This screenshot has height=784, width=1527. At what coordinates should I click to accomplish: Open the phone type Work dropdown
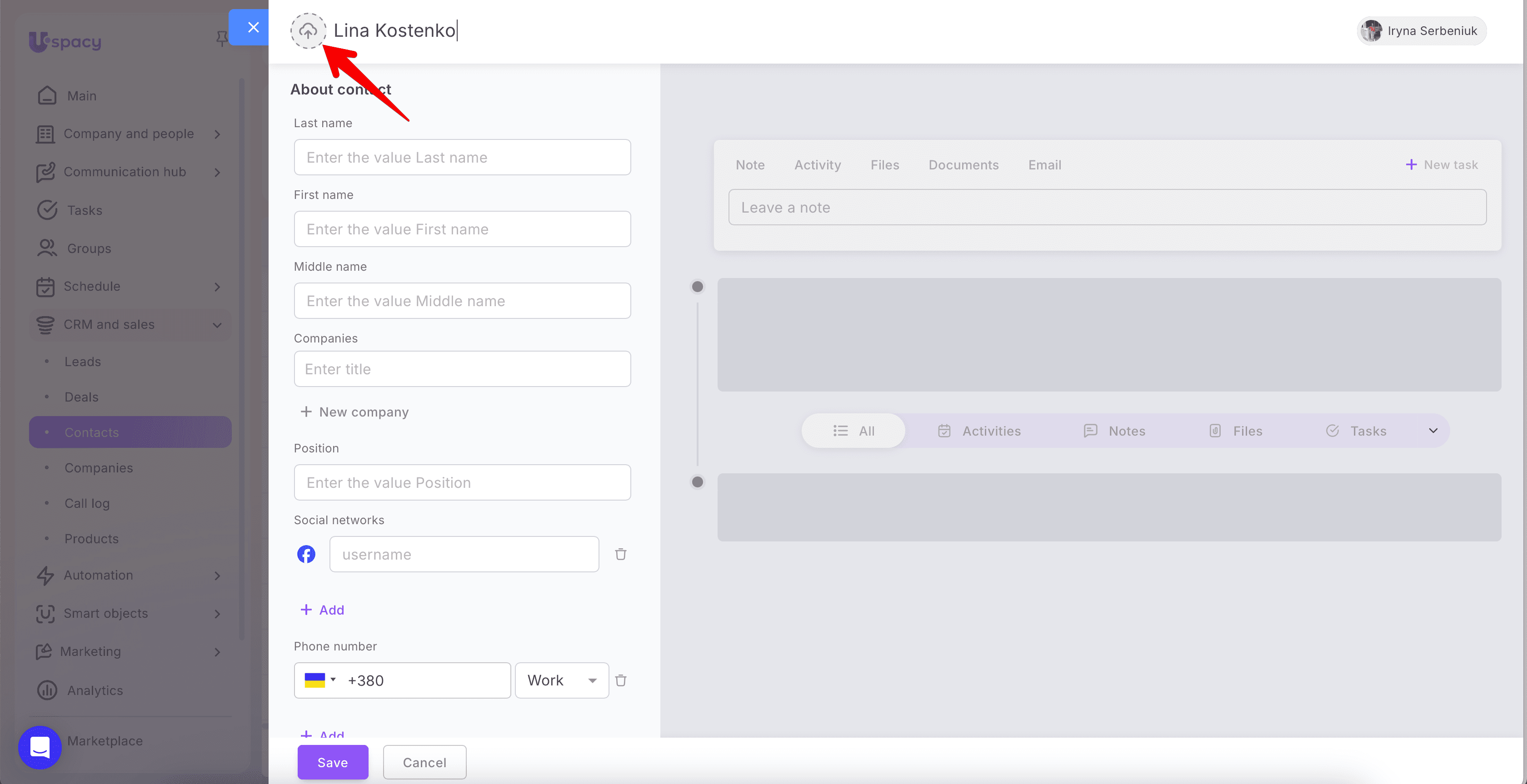pyautogui.click(x=561, y=680)
